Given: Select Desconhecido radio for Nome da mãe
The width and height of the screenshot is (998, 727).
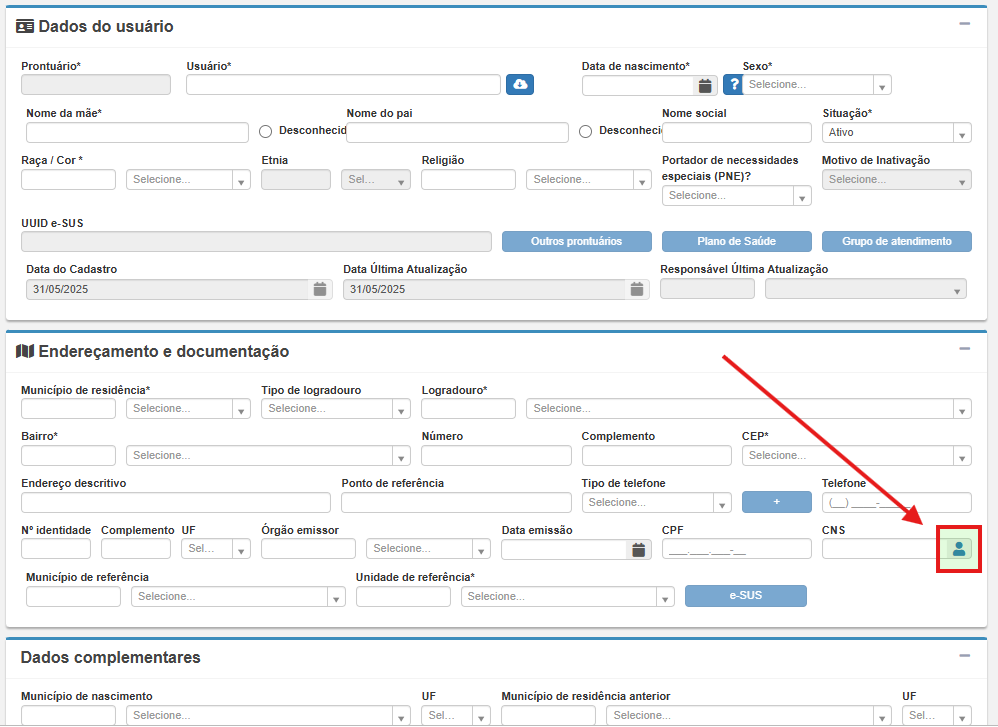Looking at the screenshot, I should (x=266, y=131).
